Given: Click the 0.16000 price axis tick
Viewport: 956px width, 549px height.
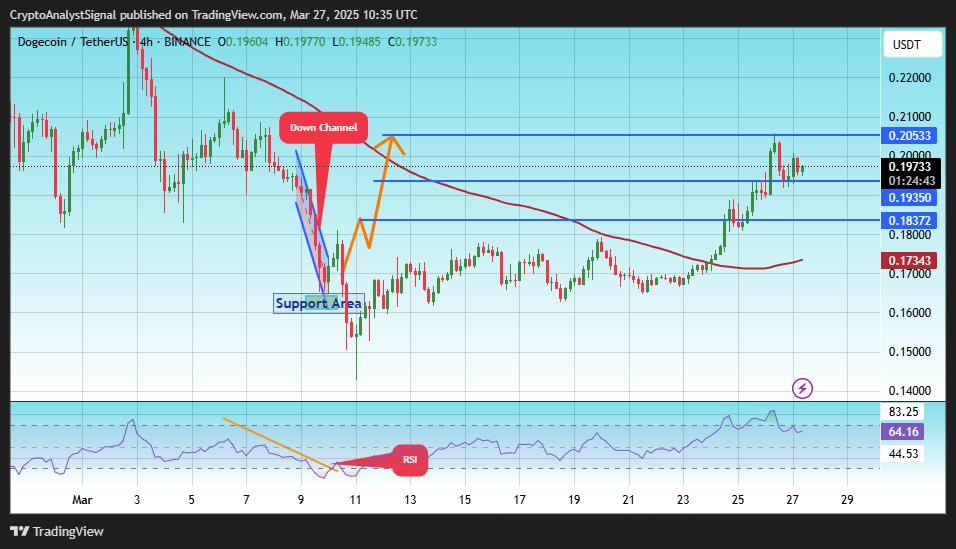Looking at the screenshot, I should [910, 313].
